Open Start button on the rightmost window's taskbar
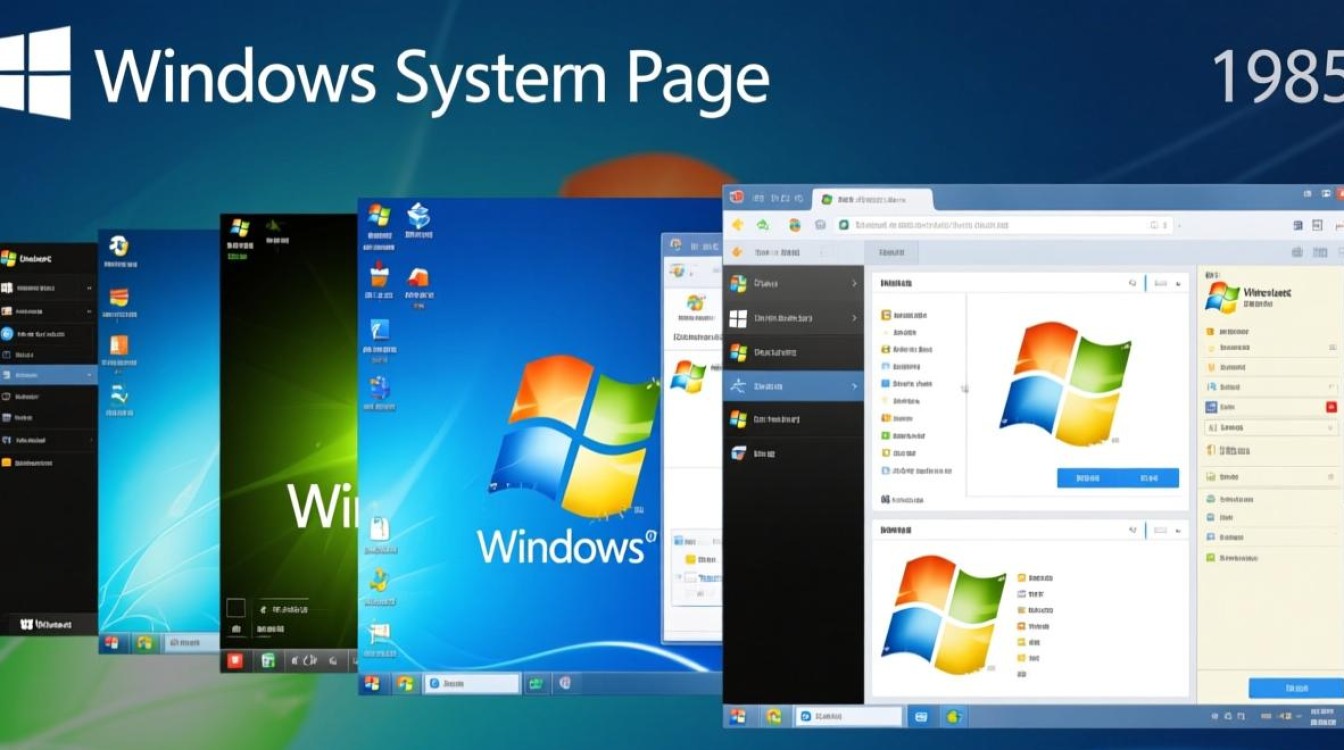The width and height of the screenshot is (1344, 750). click(739, 716)
